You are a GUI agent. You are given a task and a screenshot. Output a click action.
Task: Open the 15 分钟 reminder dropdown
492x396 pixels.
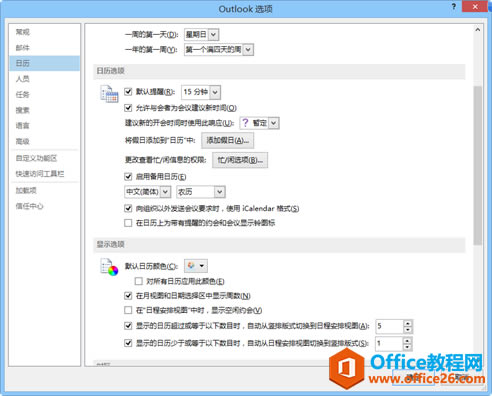click(x=201, y=92)
